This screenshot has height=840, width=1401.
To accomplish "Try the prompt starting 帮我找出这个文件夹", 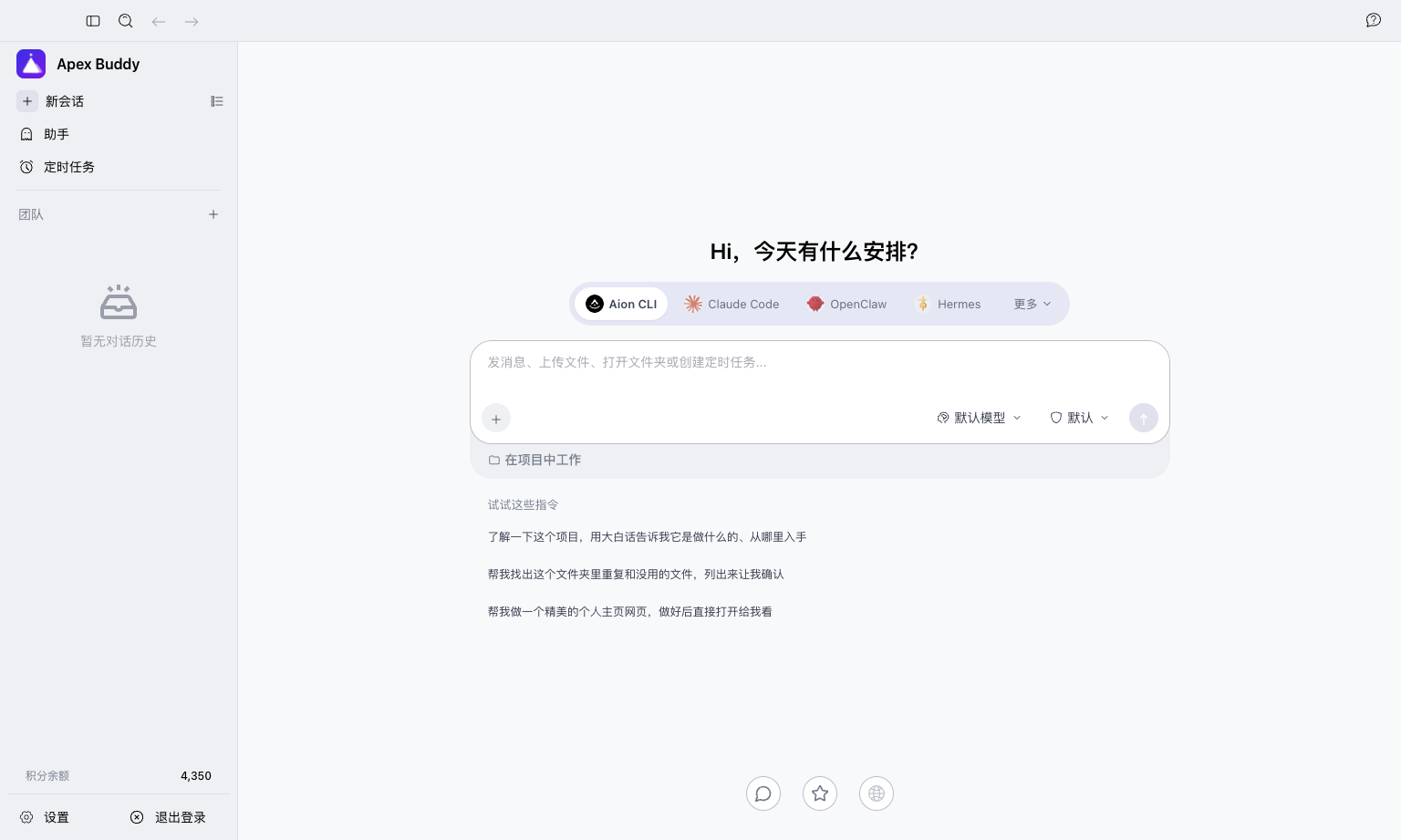I will click(x=636, y=575).
